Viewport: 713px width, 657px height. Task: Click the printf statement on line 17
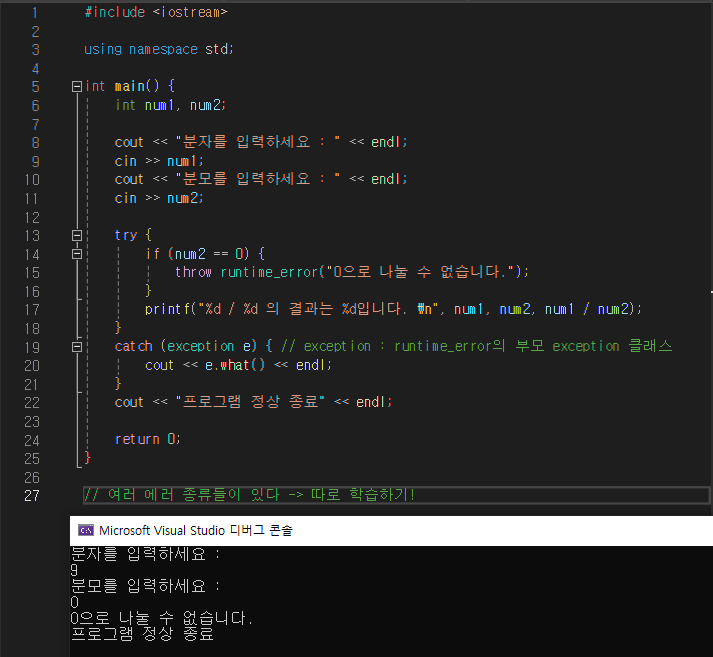[393, 309]
